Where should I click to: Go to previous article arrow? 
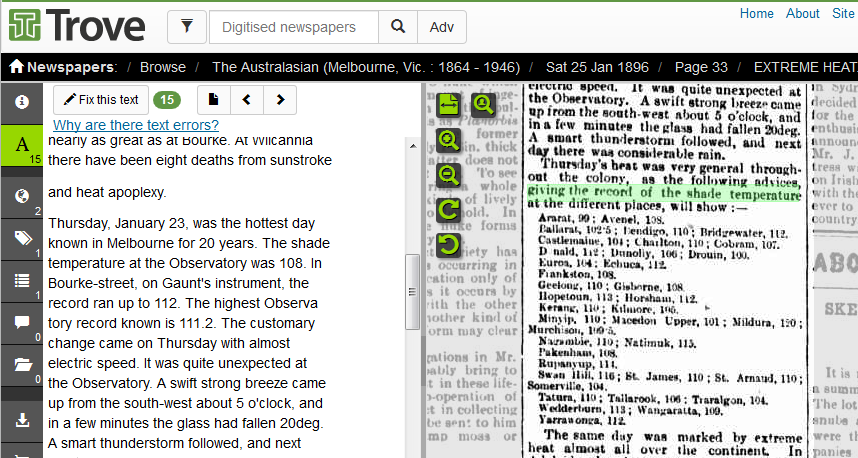(247, 99)
